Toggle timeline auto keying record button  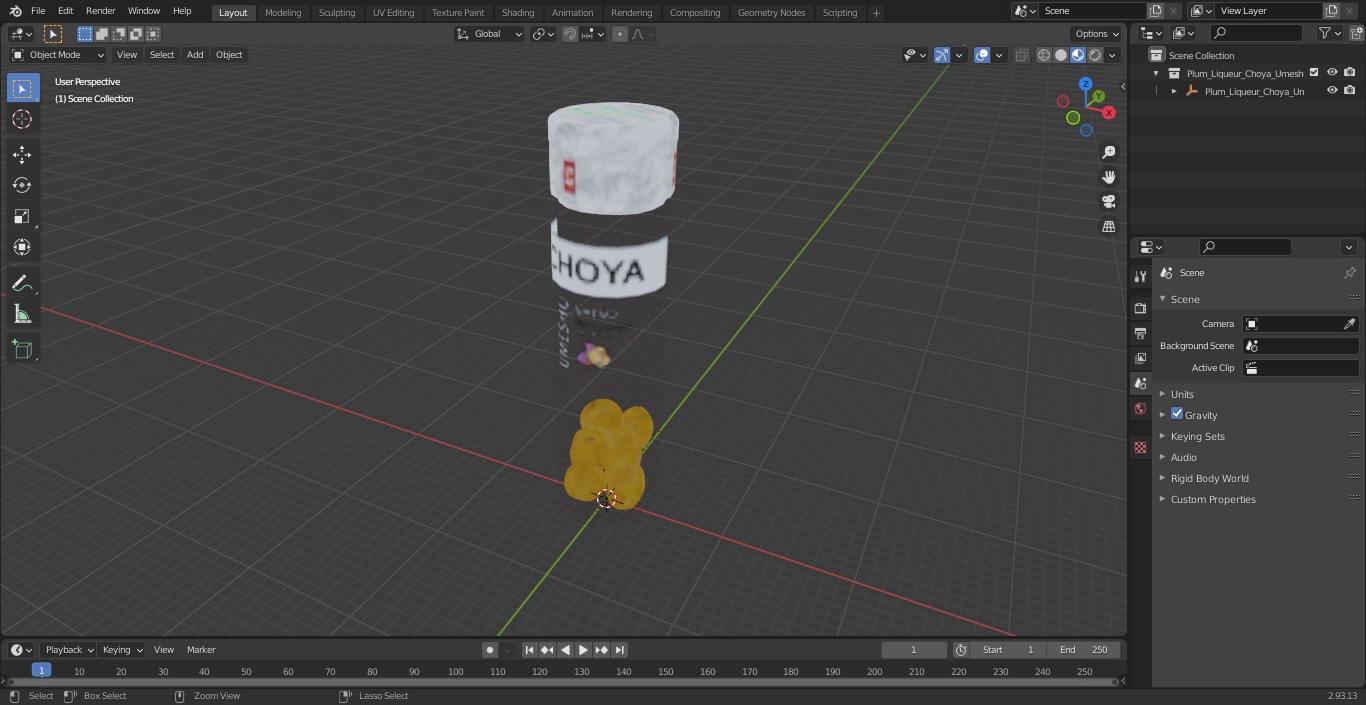click(x=490, y=650)
